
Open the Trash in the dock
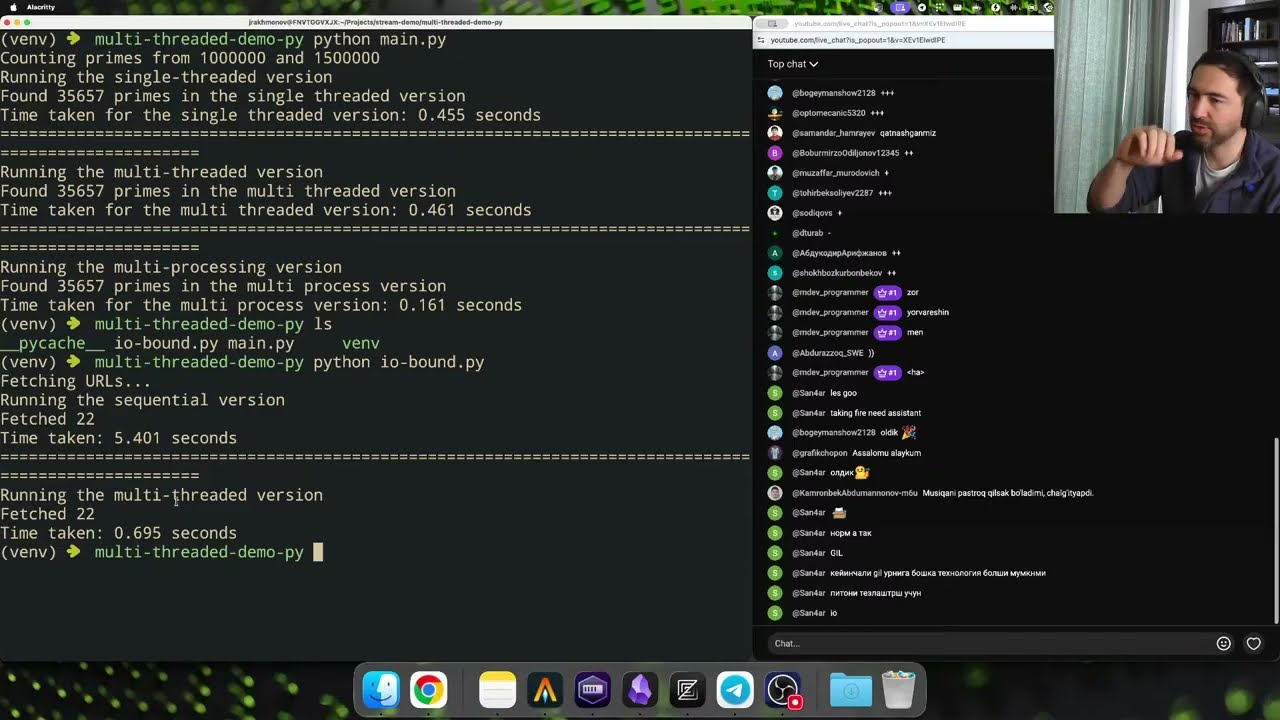coord(898,690)
